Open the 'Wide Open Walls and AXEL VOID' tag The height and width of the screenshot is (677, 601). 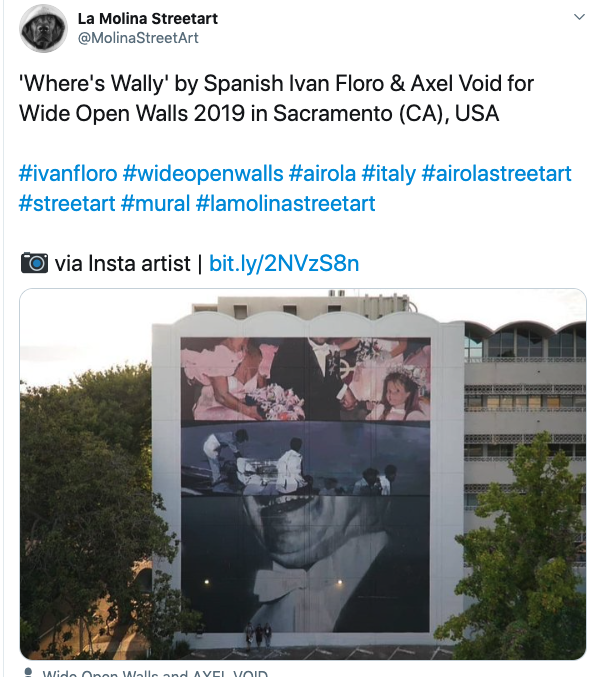click(155, 673)
